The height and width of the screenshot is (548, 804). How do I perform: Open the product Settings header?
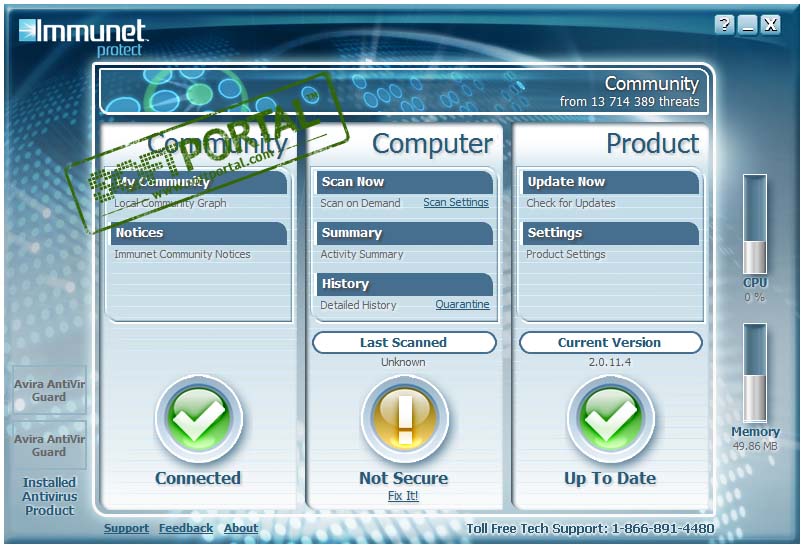[x=611, y=233]
